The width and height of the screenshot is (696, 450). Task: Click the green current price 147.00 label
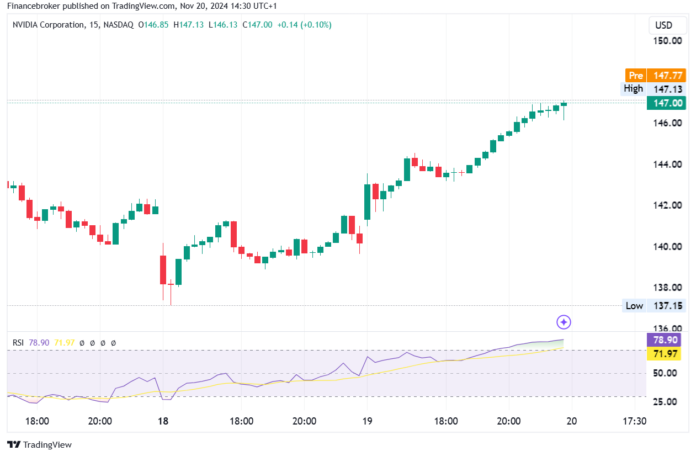(x=667, y=103)
